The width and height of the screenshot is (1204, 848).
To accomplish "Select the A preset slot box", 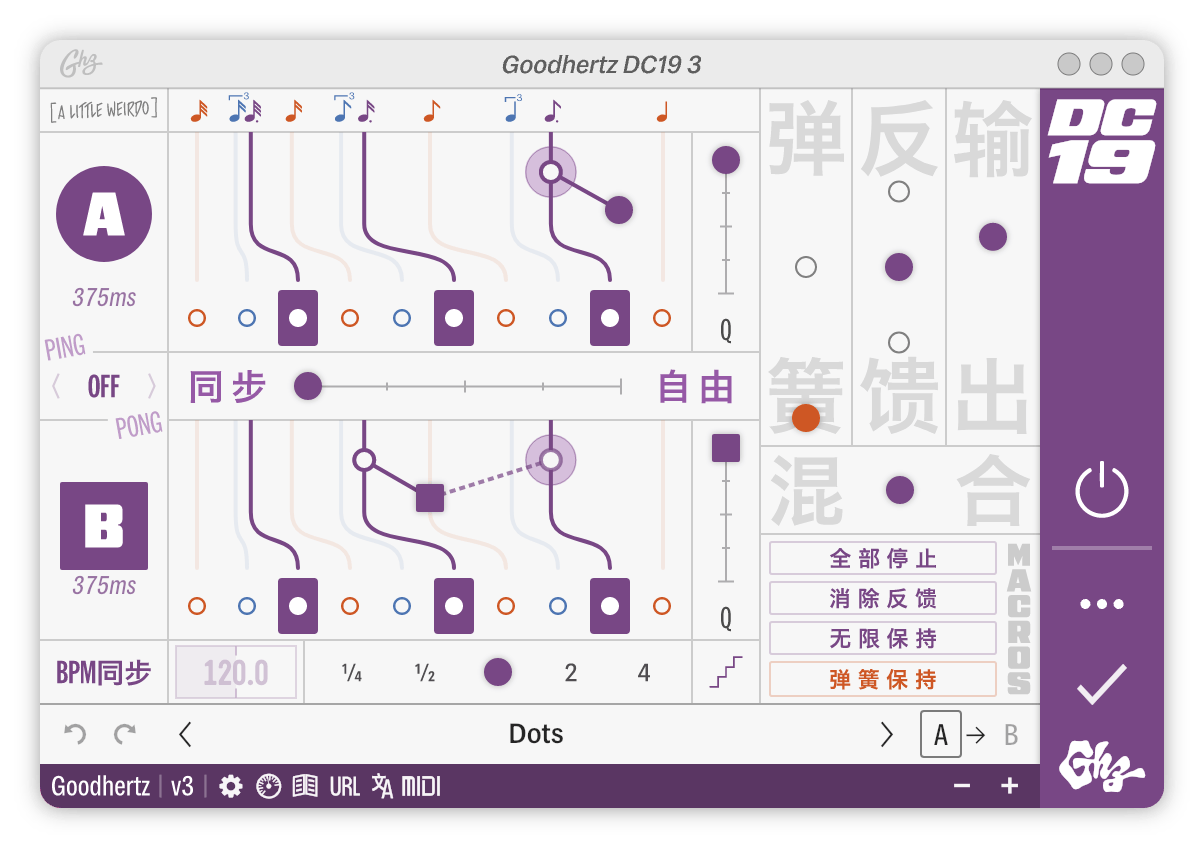I will point(940,734).
